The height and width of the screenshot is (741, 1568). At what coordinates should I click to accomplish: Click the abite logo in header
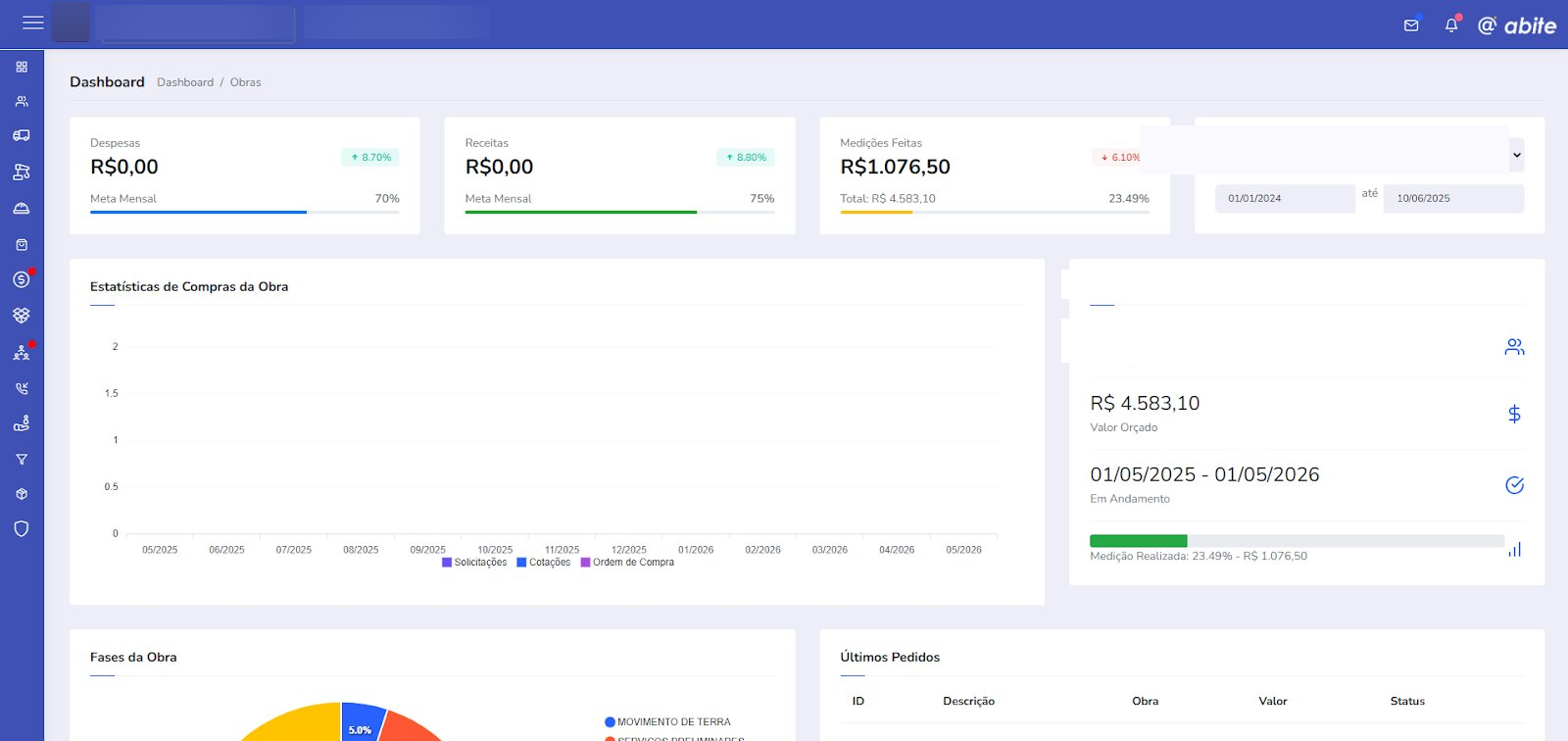point(1517,25)
